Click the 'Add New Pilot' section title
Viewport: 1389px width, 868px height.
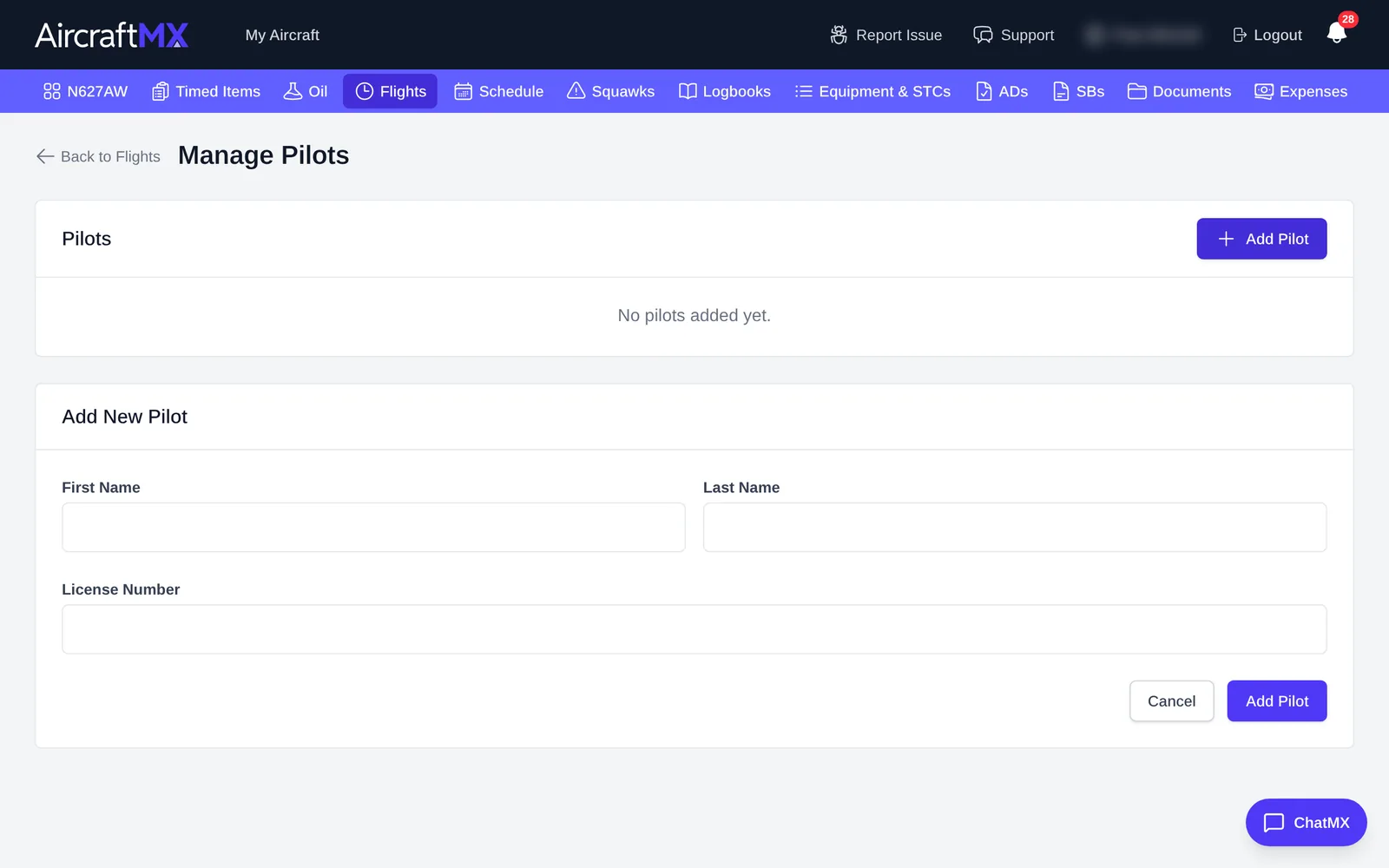coord(125,417)
